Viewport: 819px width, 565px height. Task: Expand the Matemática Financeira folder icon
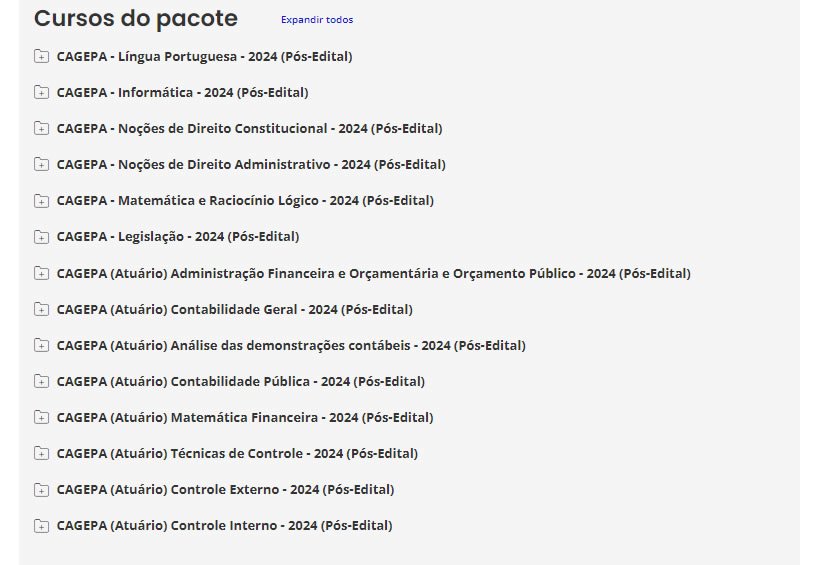pyautogui.click(x=41, y=418)
